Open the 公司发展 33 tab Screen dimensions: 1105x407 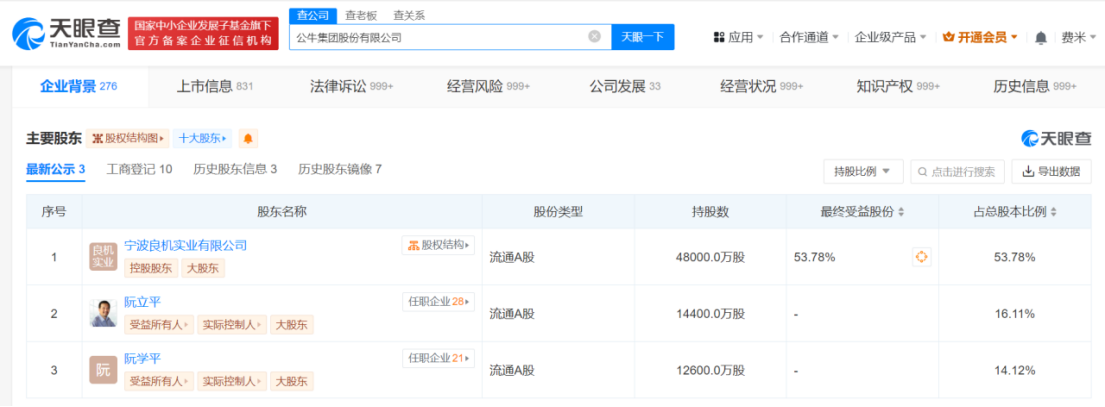pos(625,87)
